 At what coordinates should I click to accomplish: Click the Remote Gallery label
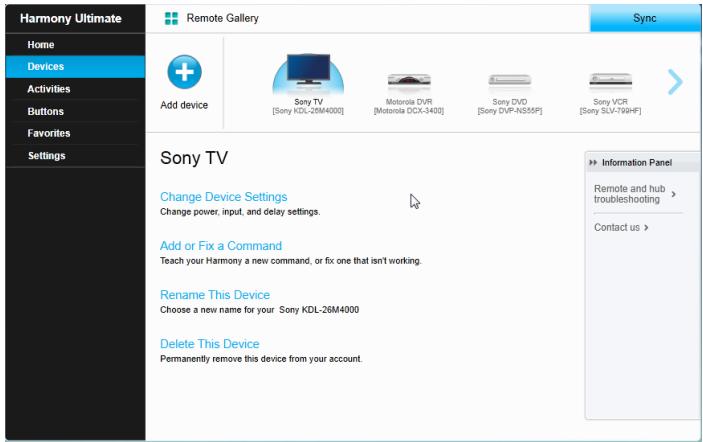[222, 18]
